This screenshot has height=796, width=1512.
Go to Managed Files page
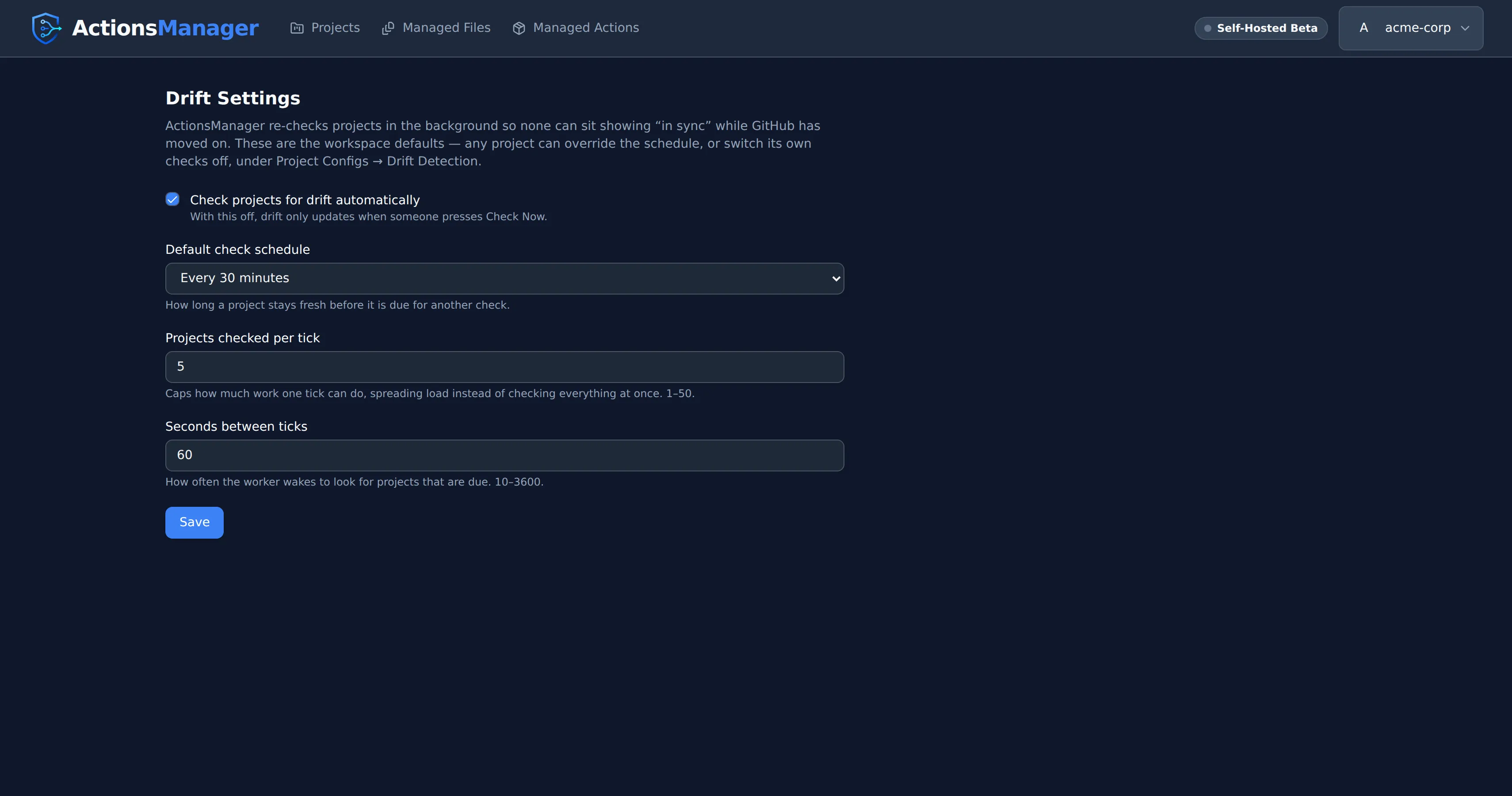[436, 28]
